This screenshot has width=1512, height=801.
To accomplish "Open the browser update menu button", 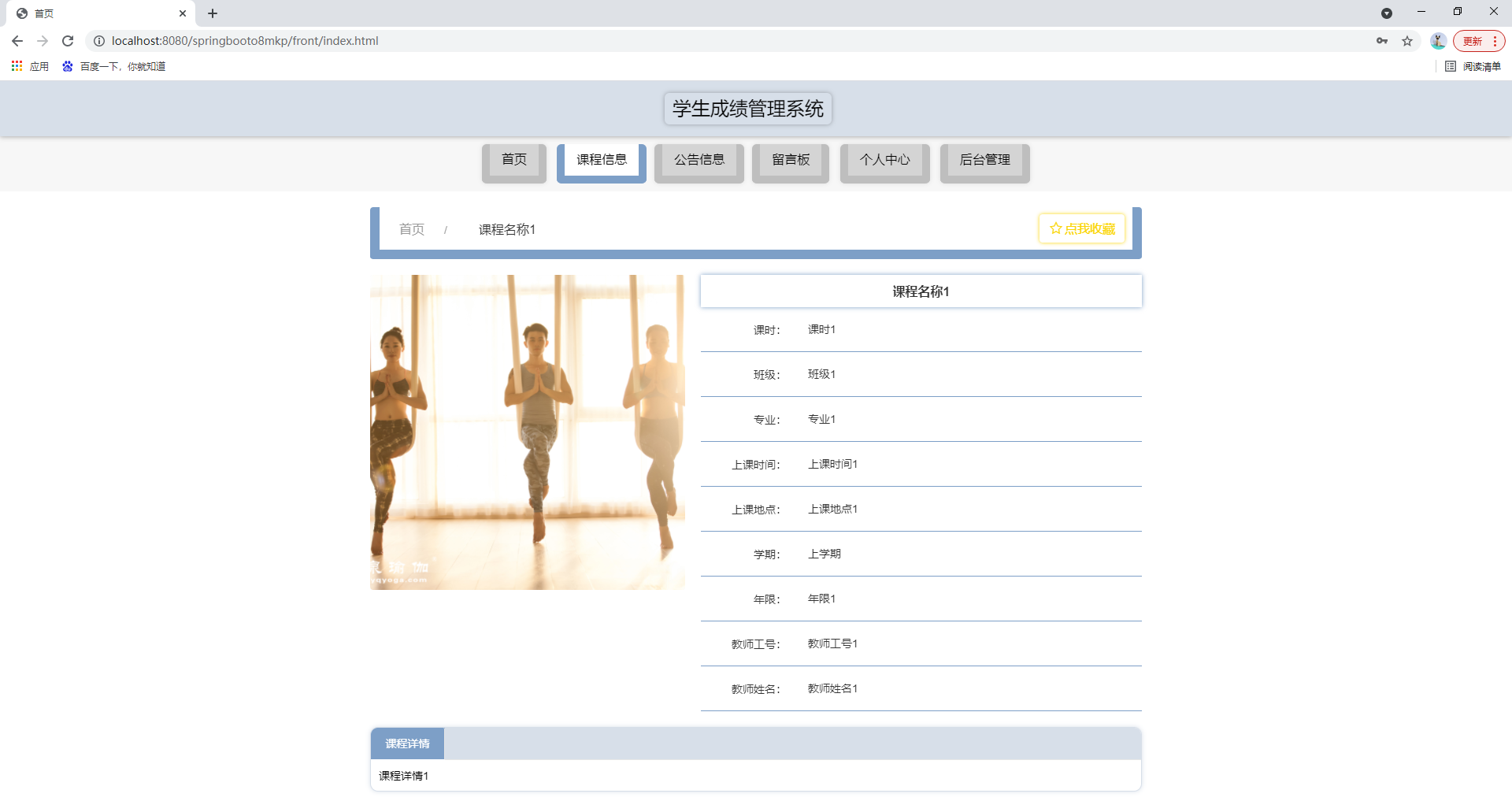I will [1479, 41].
